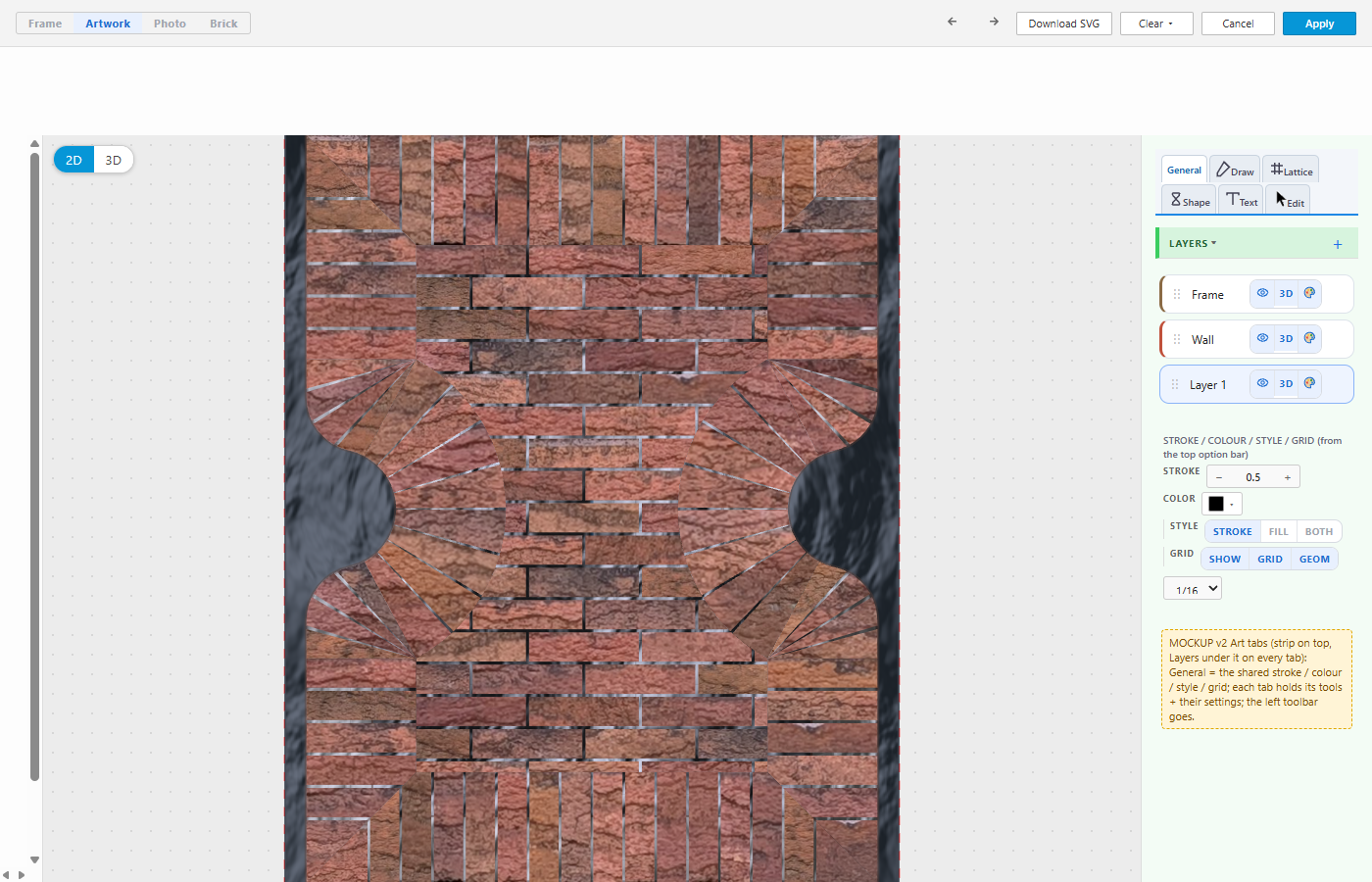The width and height of the screenshot is (1372, 882).
Task: Open the 1/16 grid size dropdown
Action: pos(1193,588)
